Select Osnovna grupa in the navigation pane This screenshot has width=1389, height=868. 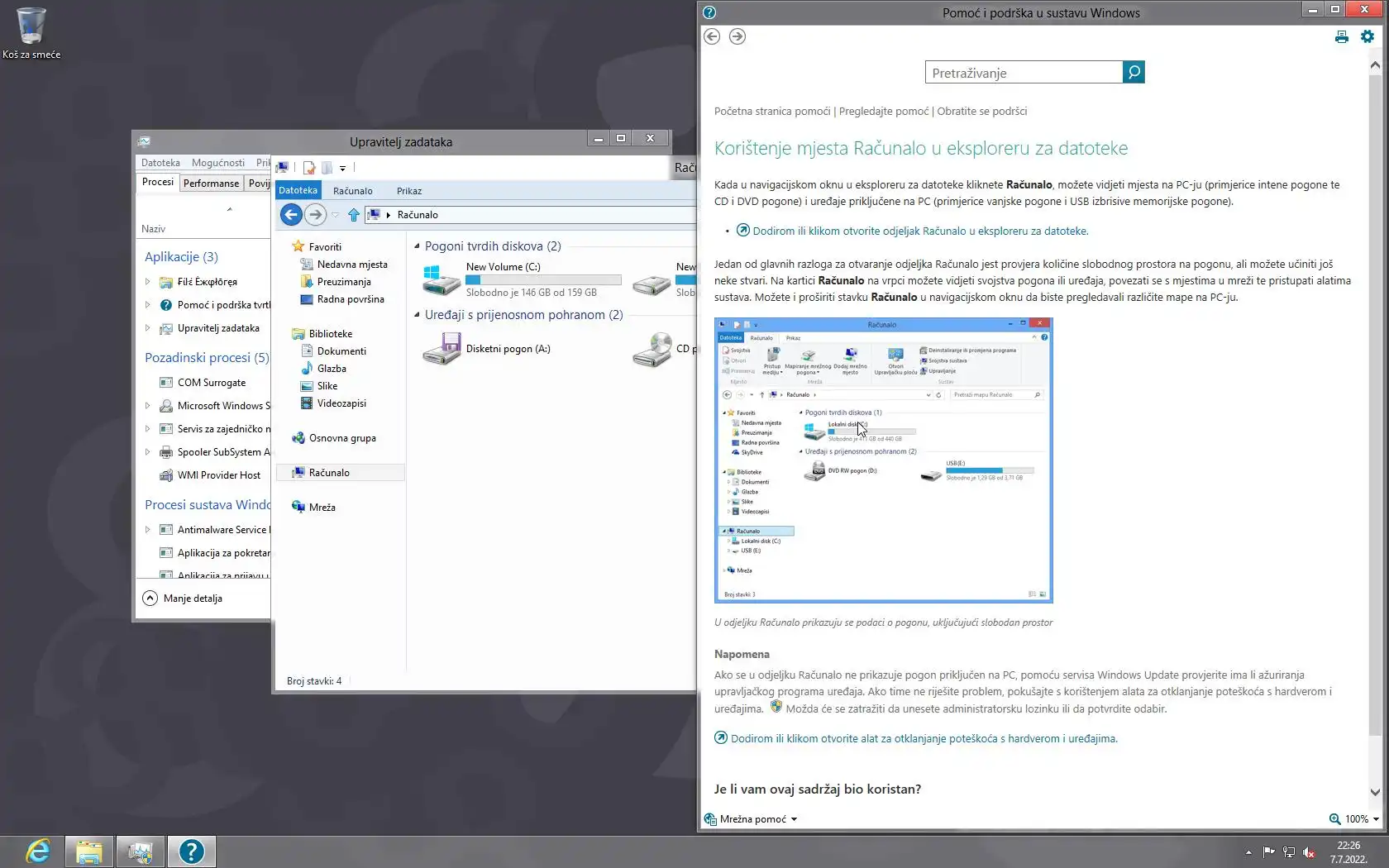click(x=334, y=438)
